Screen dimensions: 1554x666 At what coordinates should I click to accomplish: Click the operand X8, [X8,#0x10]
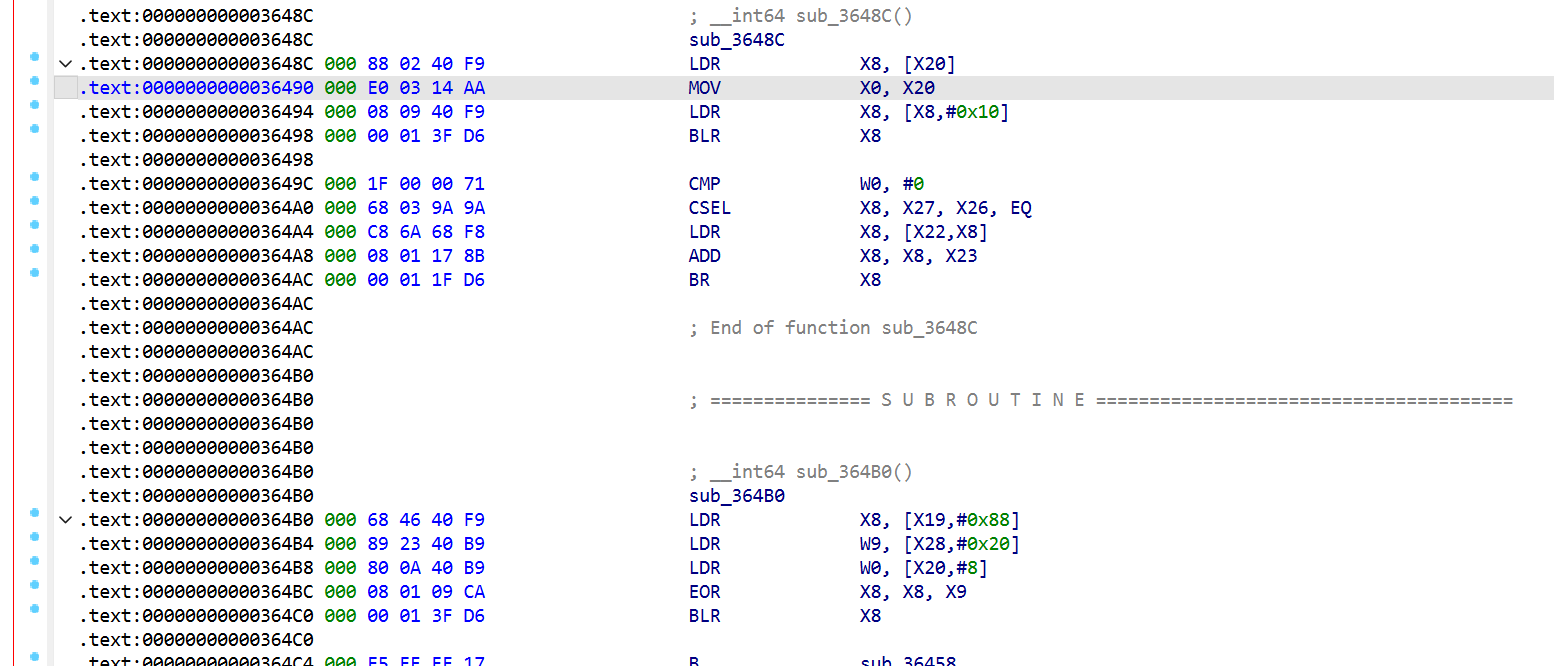click(935, 112)
